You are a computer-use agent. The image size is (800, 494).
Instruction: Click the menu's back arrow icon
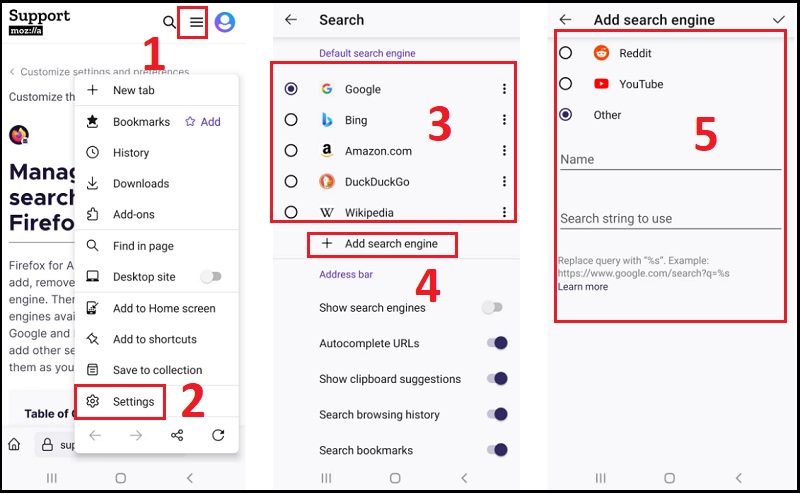click(x=95, y=435)
